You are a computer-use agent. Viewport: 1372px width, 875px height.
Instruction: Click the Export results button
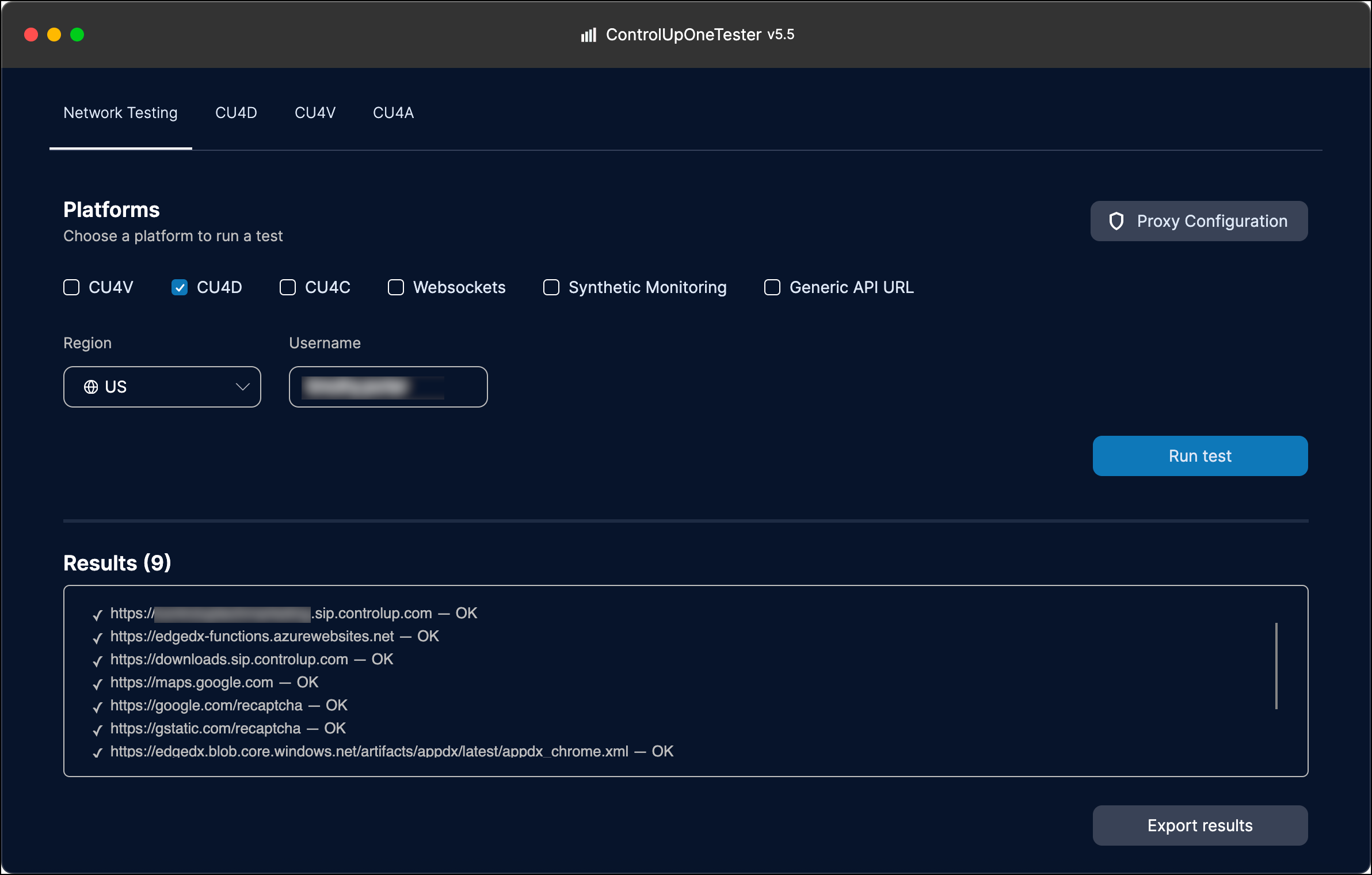[x=1200, y=825]
